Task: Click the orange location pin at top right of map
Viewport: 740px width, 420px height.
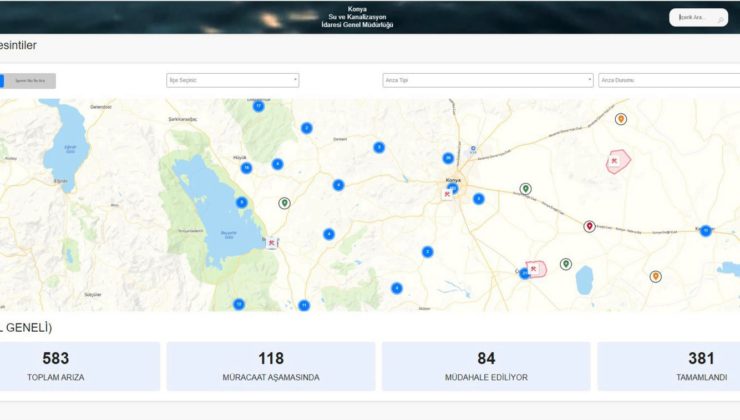Action: tap(621, 119)
